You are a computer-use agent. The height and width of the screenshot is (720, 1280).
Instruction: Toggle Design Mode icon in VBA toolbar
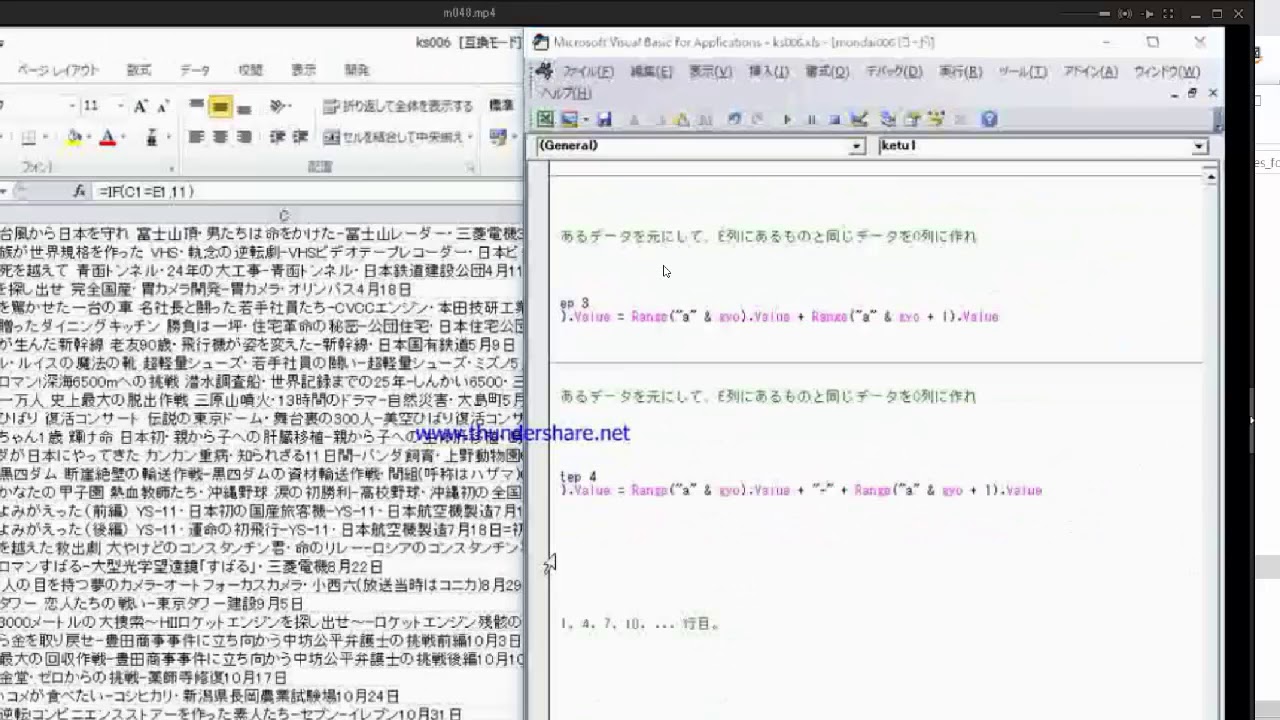coord(859,119)
